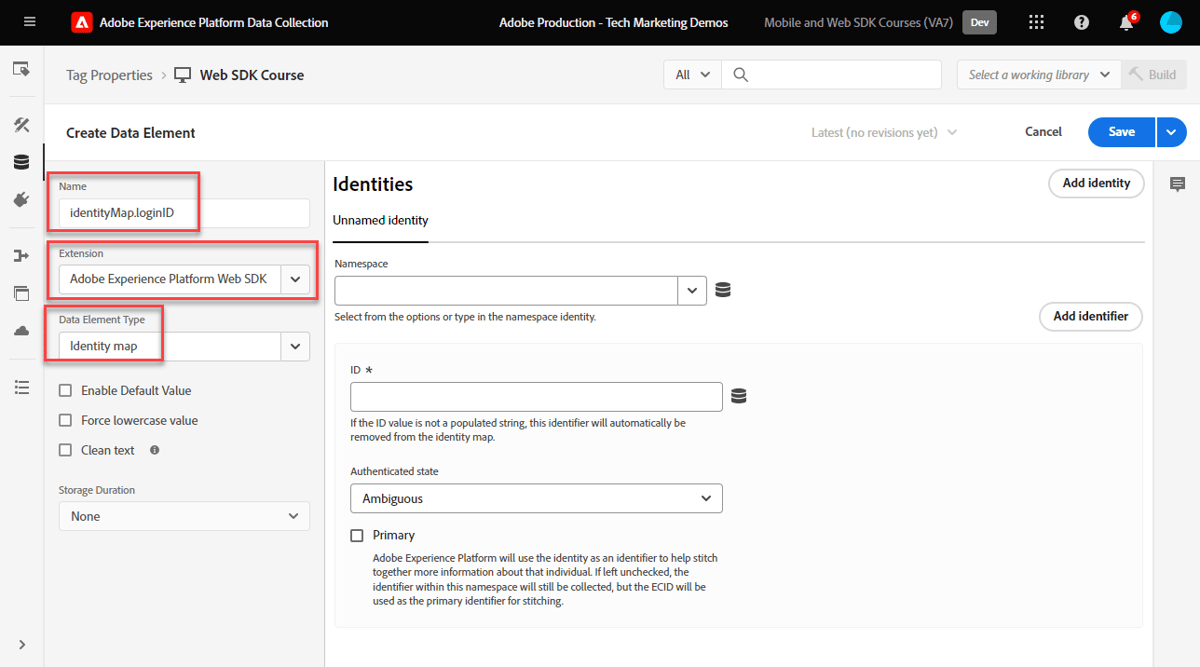Image resolution: width=1200 pixels, height=667 pixels.
Task: Switch to the Unnamed identity tab
Action: 380,221
